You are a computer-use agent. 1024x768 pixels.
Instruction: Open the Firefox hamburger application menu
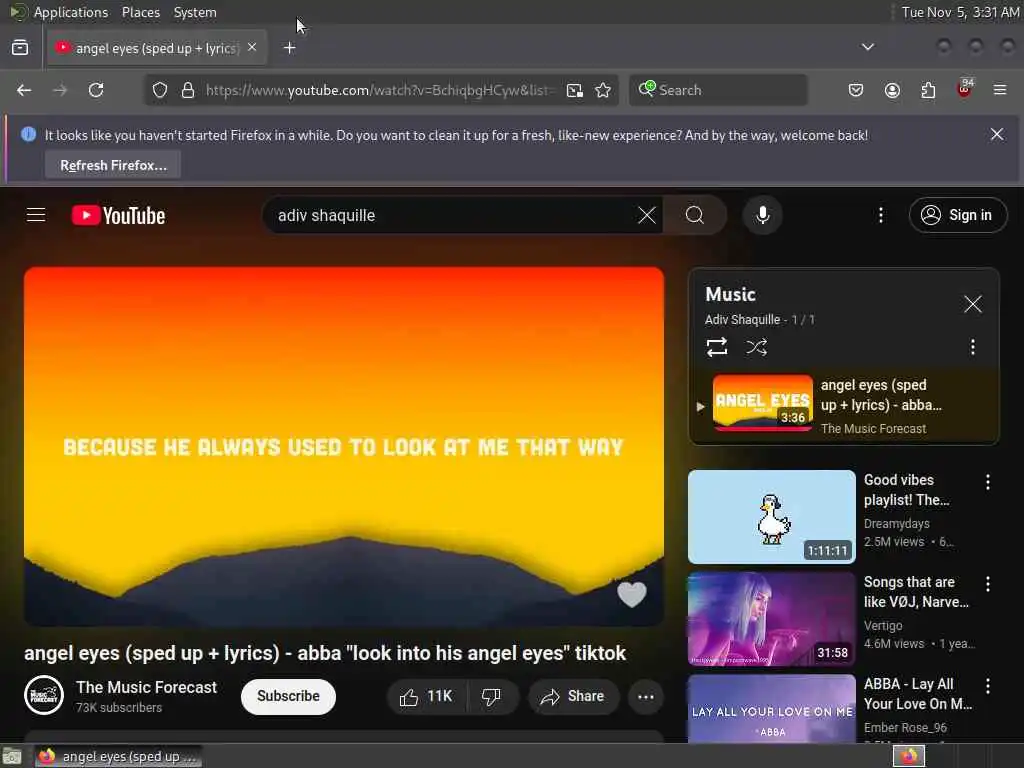coord(1000,90)
